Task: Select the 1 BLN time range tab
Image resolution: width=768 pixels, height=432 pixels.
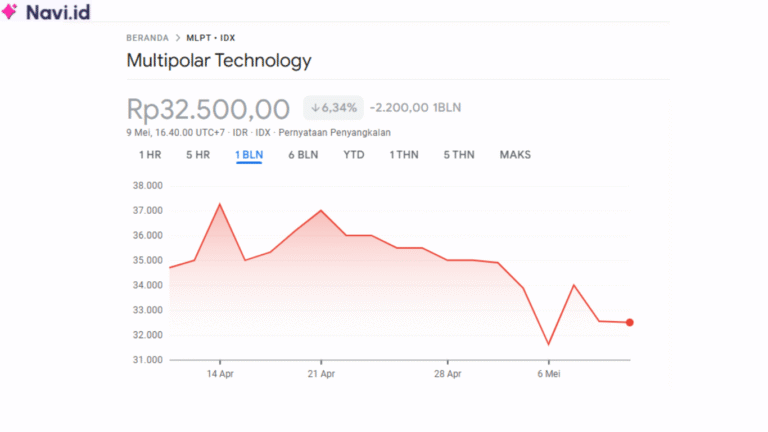Action: tap(249, 155)
